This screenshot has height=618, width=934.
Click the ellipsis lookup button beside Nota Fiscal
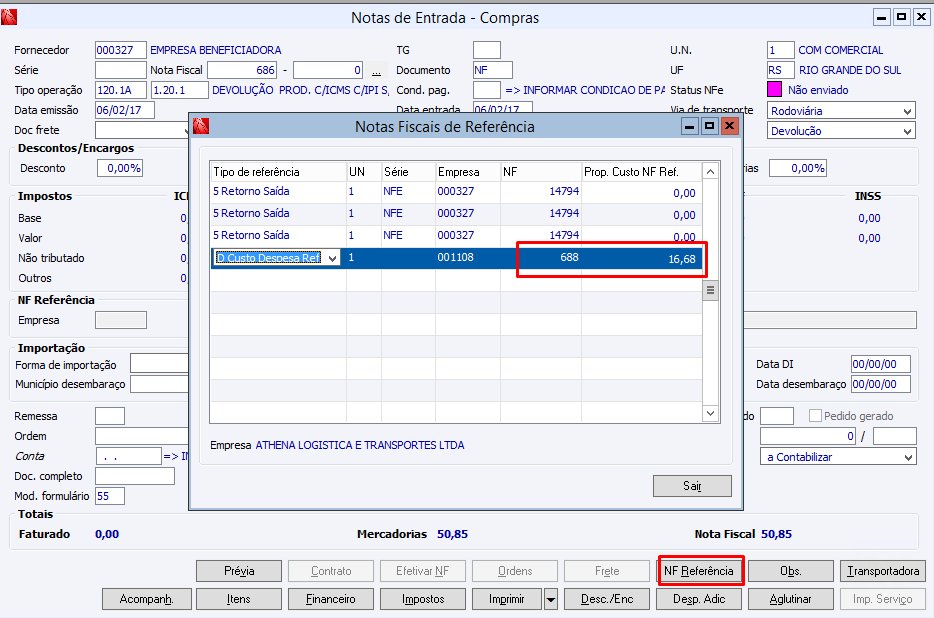376,70
